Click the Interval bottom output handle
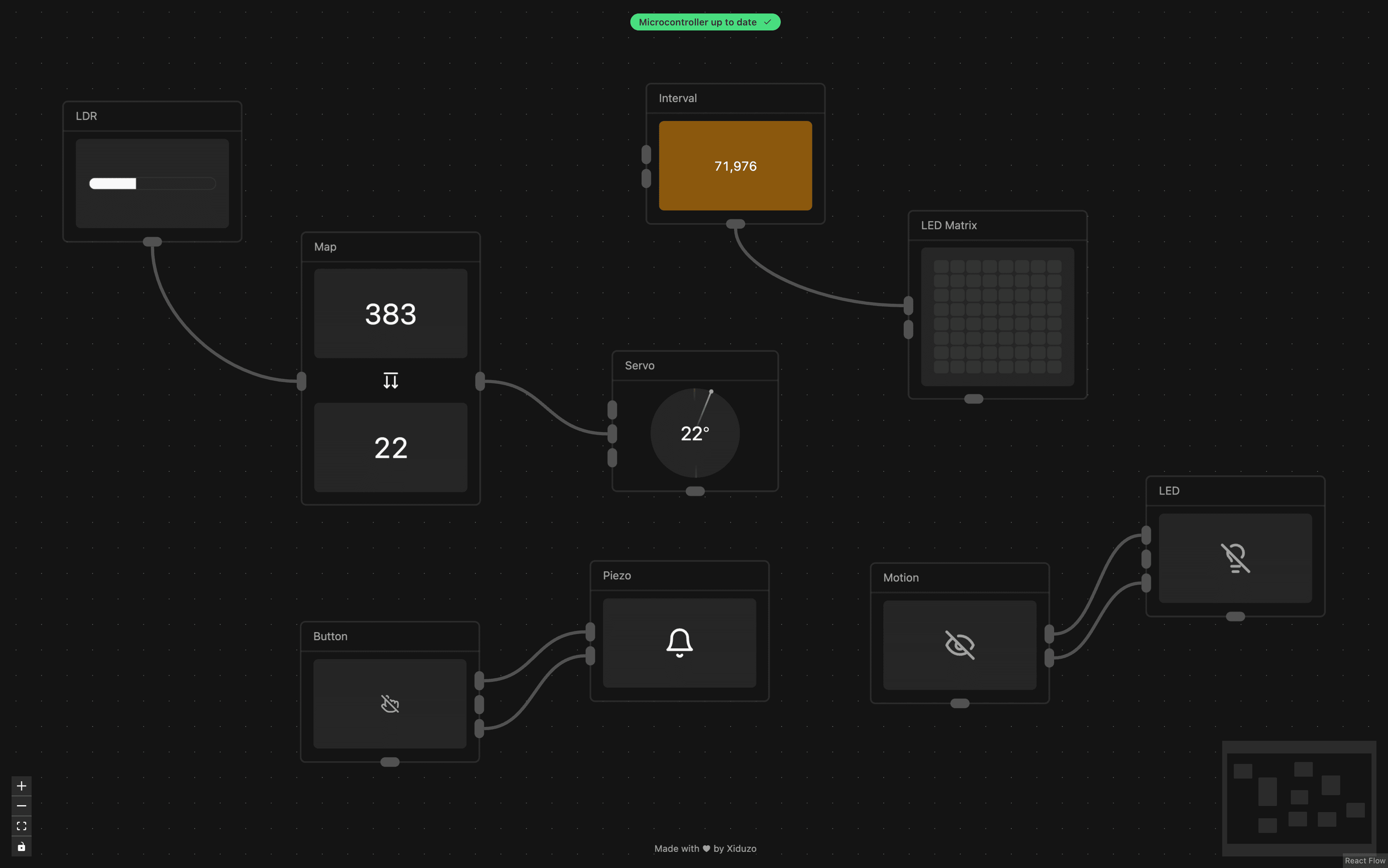 735,224
